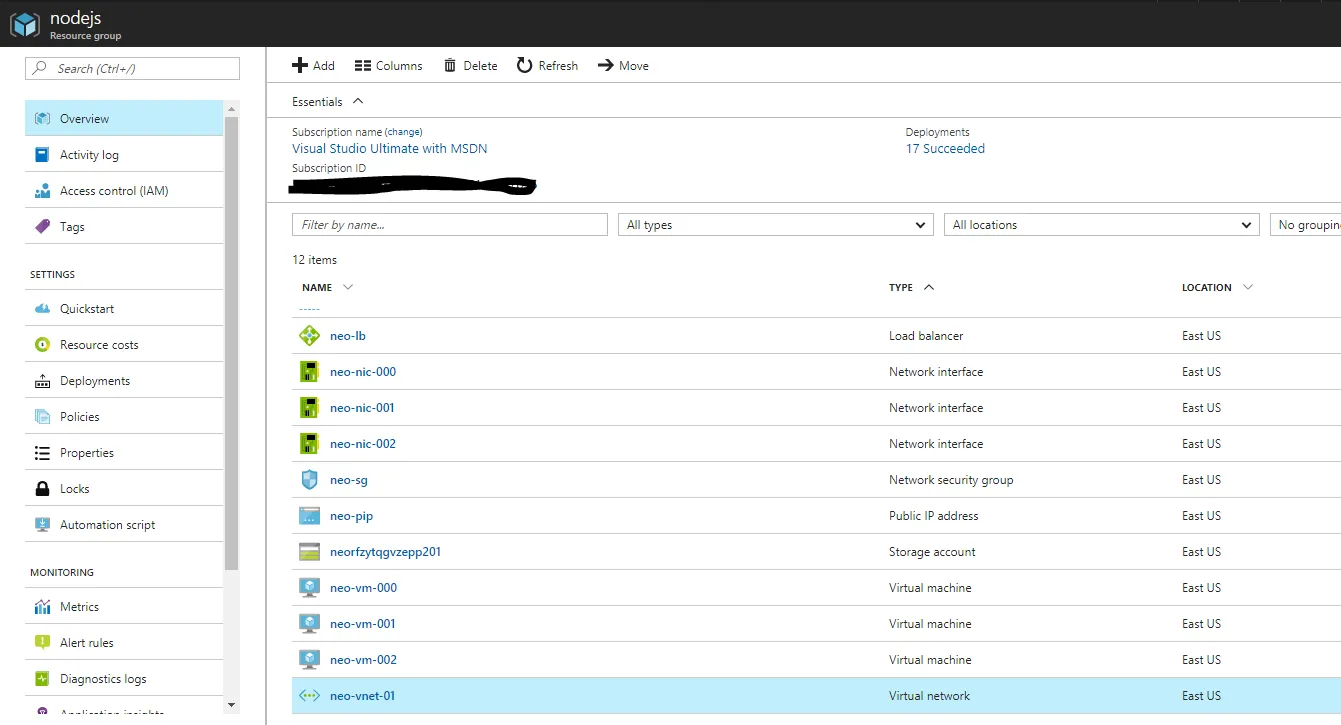Click the subscription name change link
The image size is (1341, 725).
pyautogui.click(x=404, y=132)
